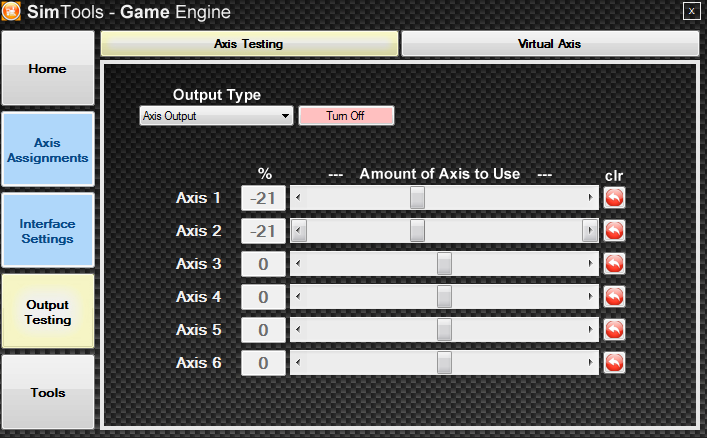The height and width of the screenshot is (438, 707).
Task: Open Interface Settings
Action: 48,231
